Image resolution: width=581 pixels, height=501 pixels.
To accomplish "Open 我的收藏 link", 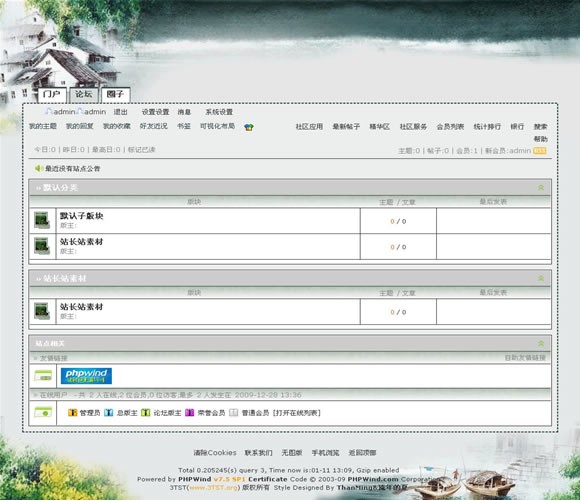I will 117,126.
